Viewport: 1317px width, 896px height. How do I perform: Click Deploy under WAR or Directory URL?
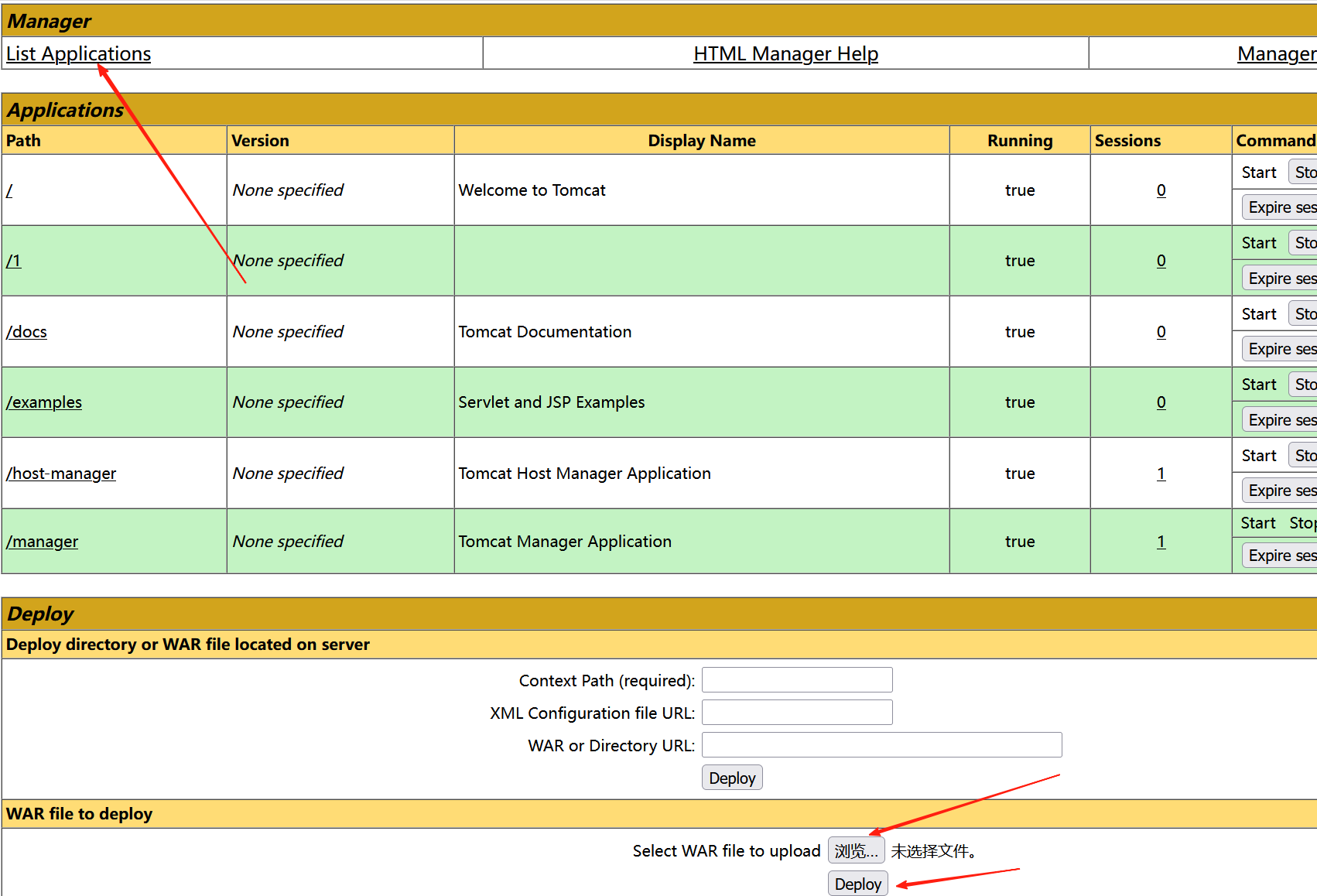pos(732,778)
